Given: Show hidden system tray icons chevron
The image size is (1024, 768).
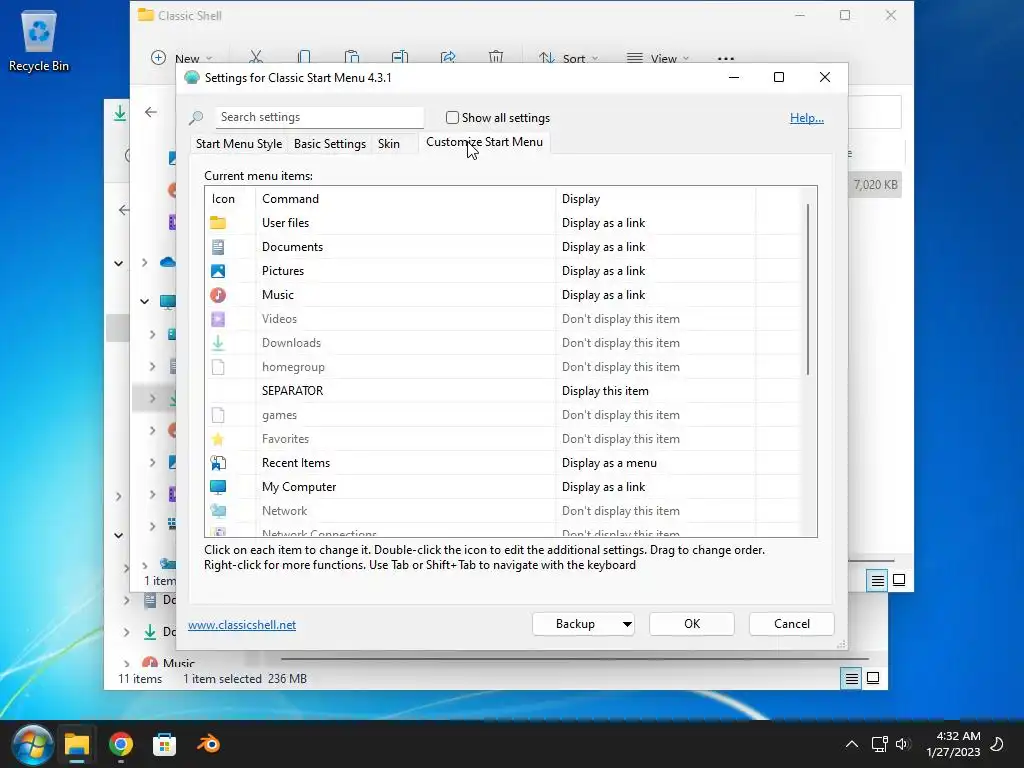Looking at the screenshot, I should 852,744.
